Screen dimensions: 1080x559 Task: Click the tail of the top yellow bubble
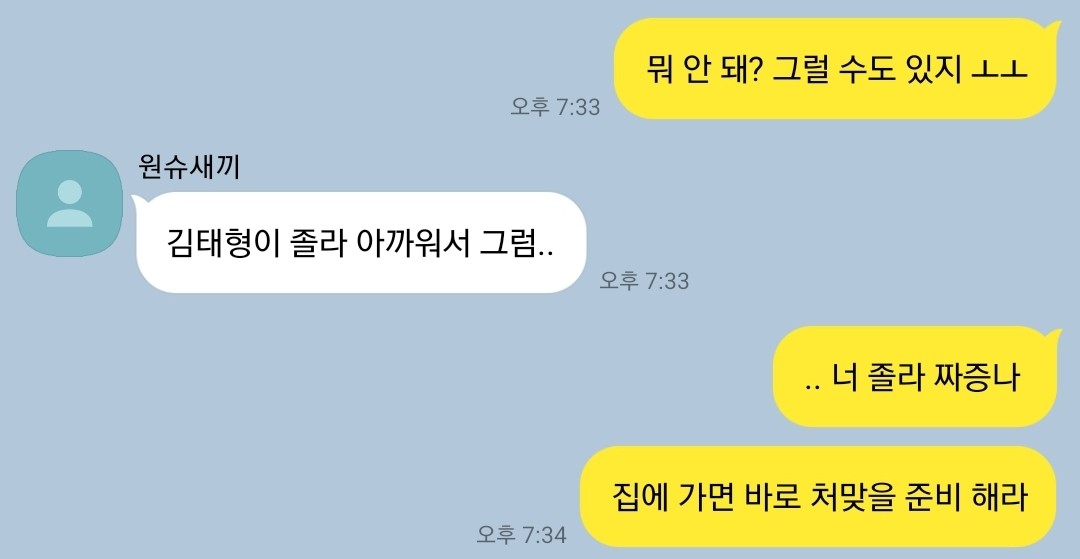tap(1054, 29)
